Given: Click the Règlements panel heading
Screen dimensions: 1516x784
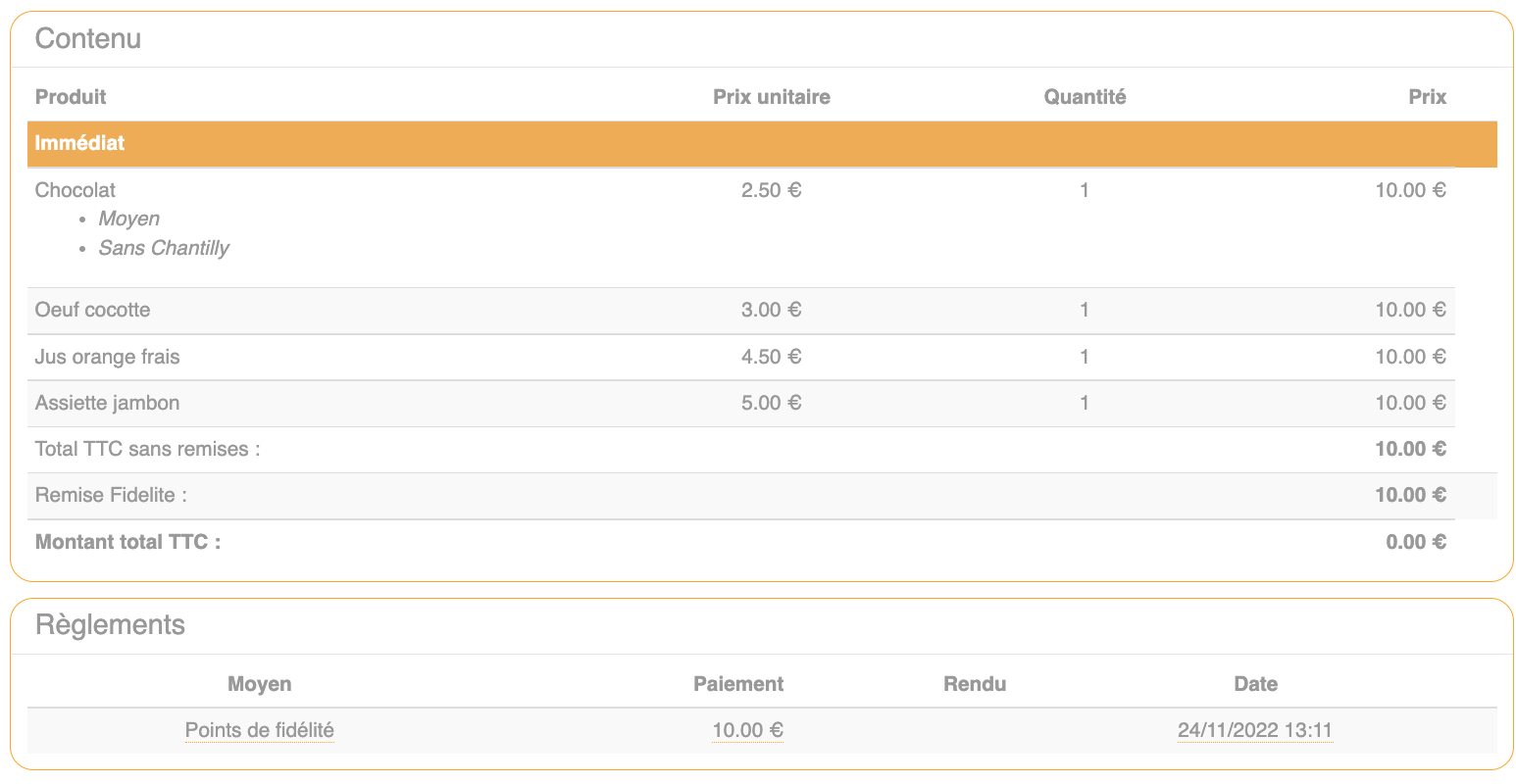Looking at the screenshot, I should click(x=110, y=625).
